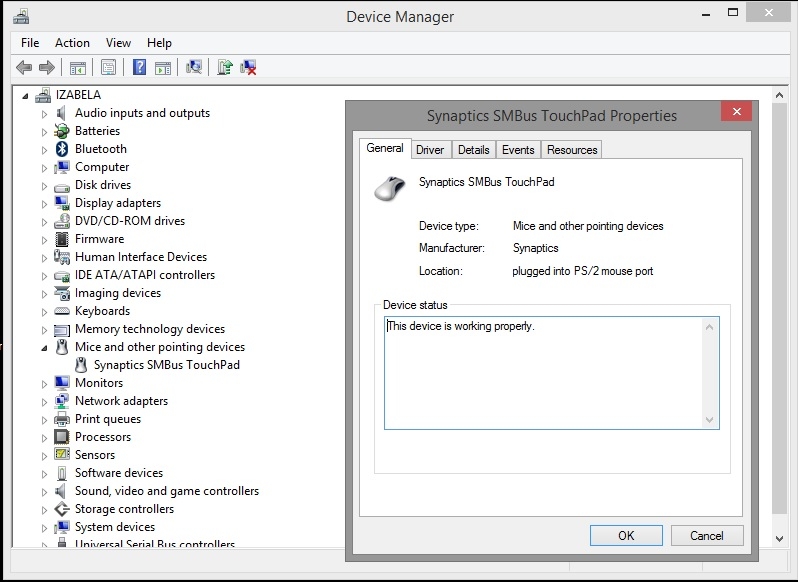
Task: Click the Imaging devices camera icon
Action: (62, 293)
